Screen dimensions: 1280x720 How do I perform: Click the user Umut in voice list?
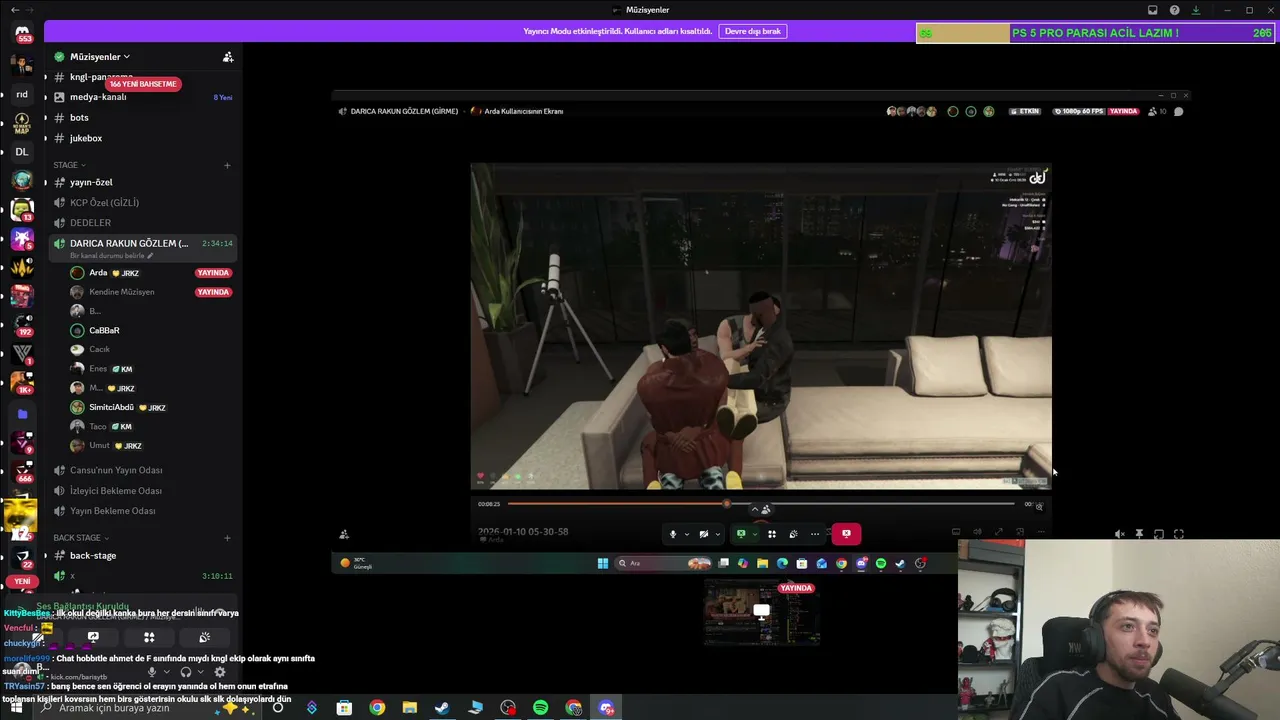99,445
